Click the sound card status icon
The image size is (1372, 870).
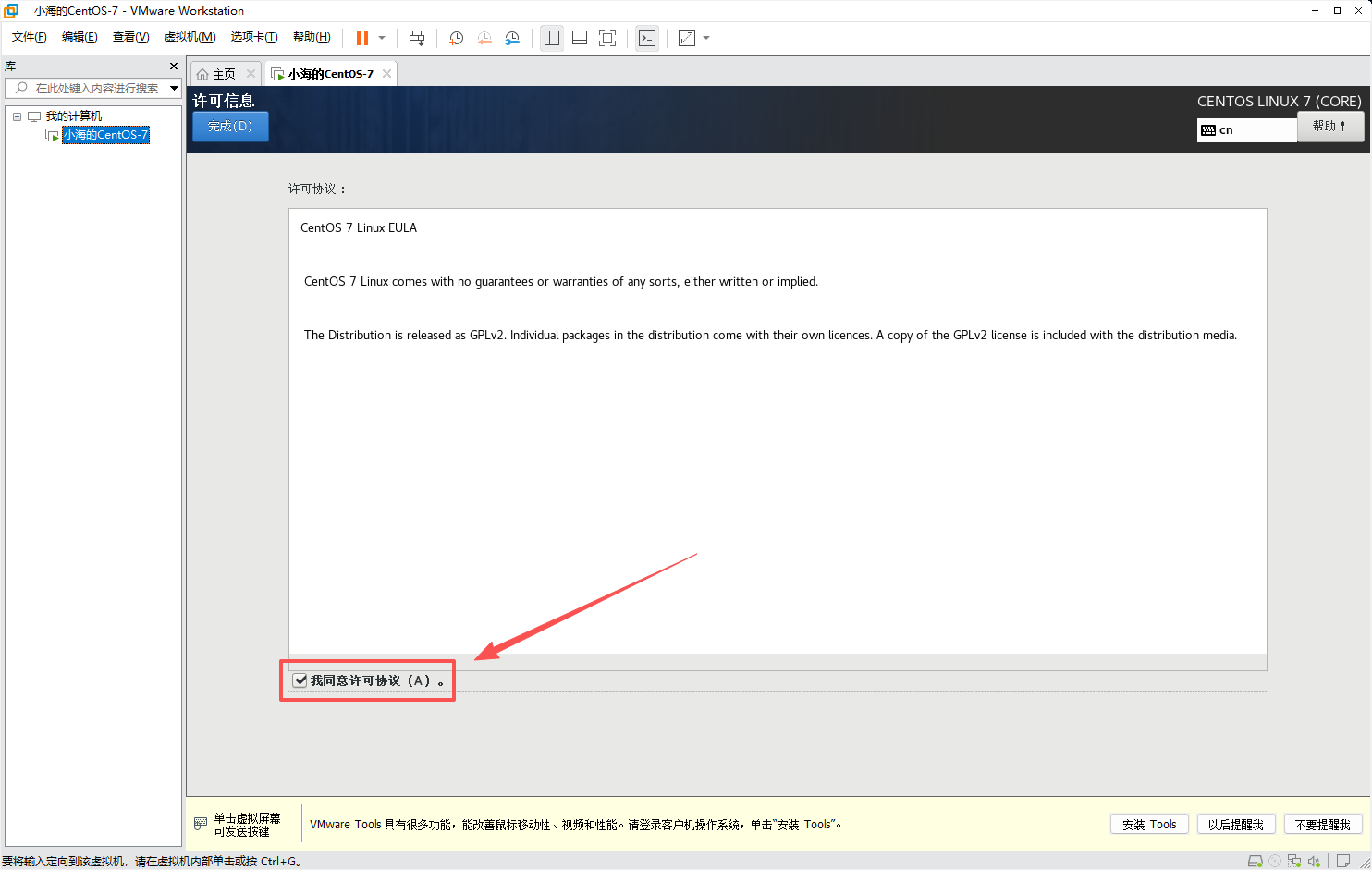1314,861
